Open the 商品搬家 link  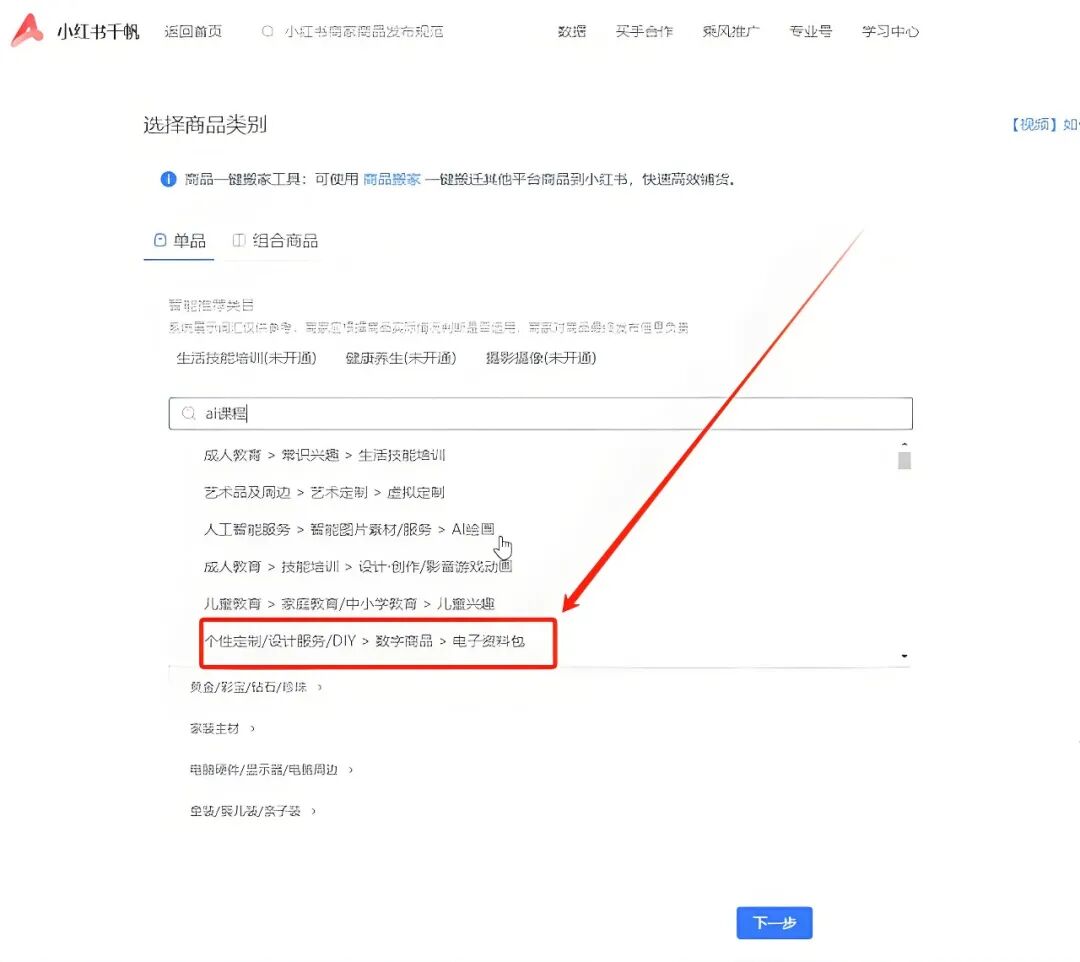coord(391,180)
